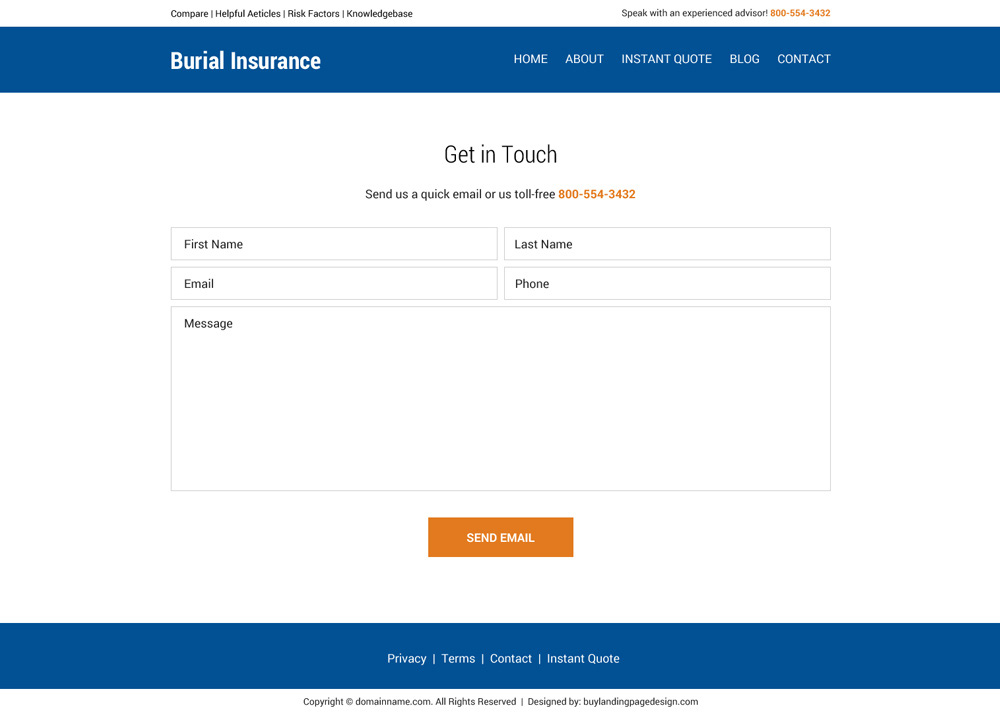Viewport: 1000px width, 715px height.
Task: Open the ABOUT navigation item
Action: click(584, 59)
